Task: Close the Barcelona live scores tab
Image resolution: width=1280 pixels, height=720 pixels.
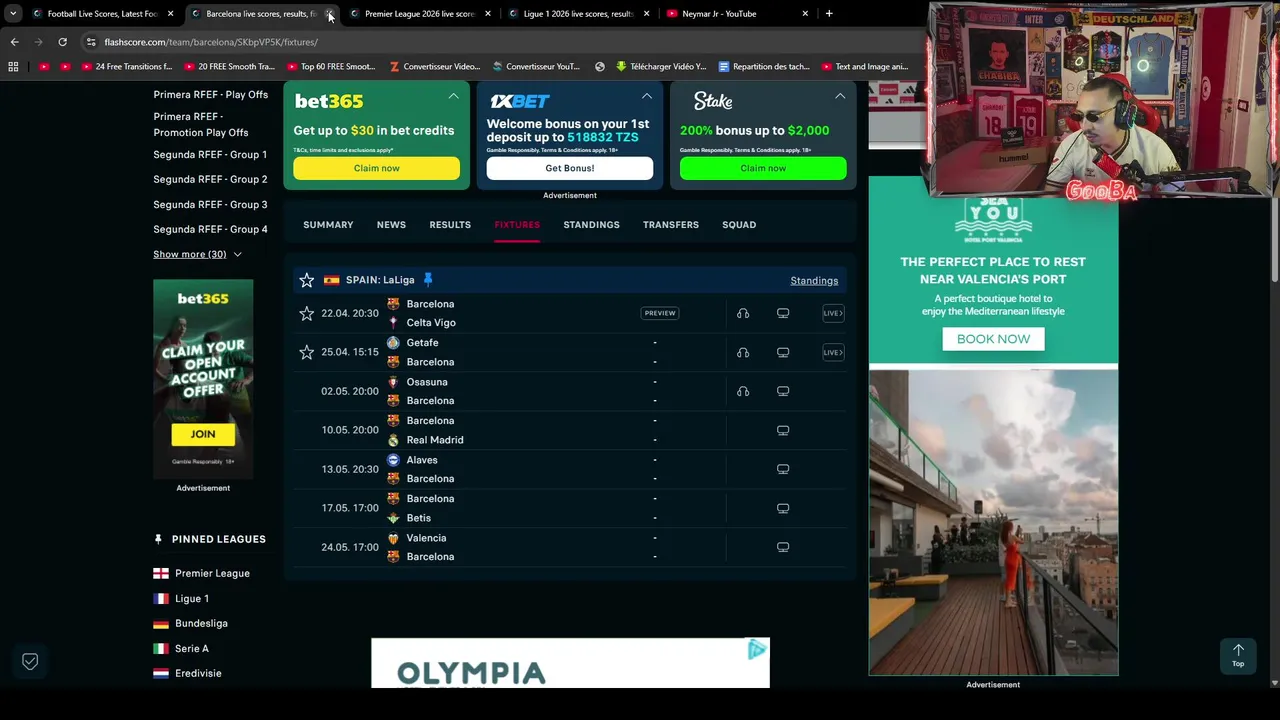Action: (x=329, y=14)
